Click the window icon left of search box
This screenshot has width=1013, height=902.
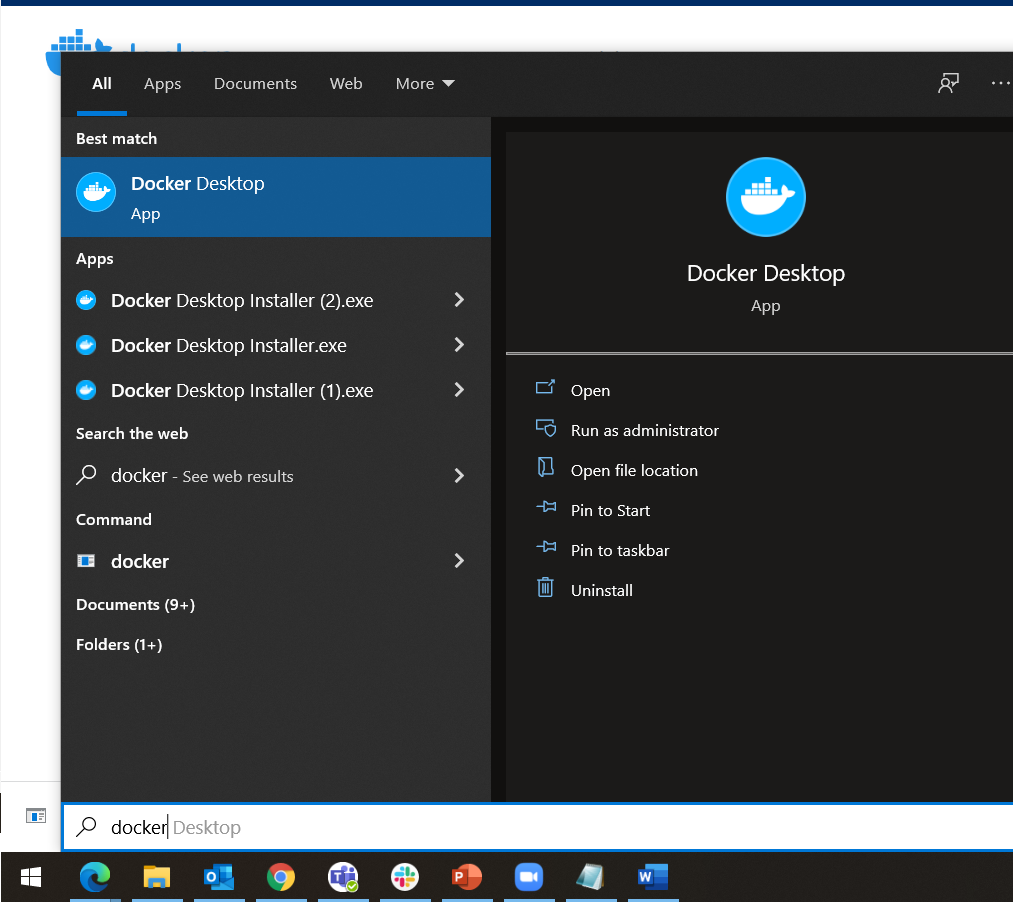coord(36,815)
